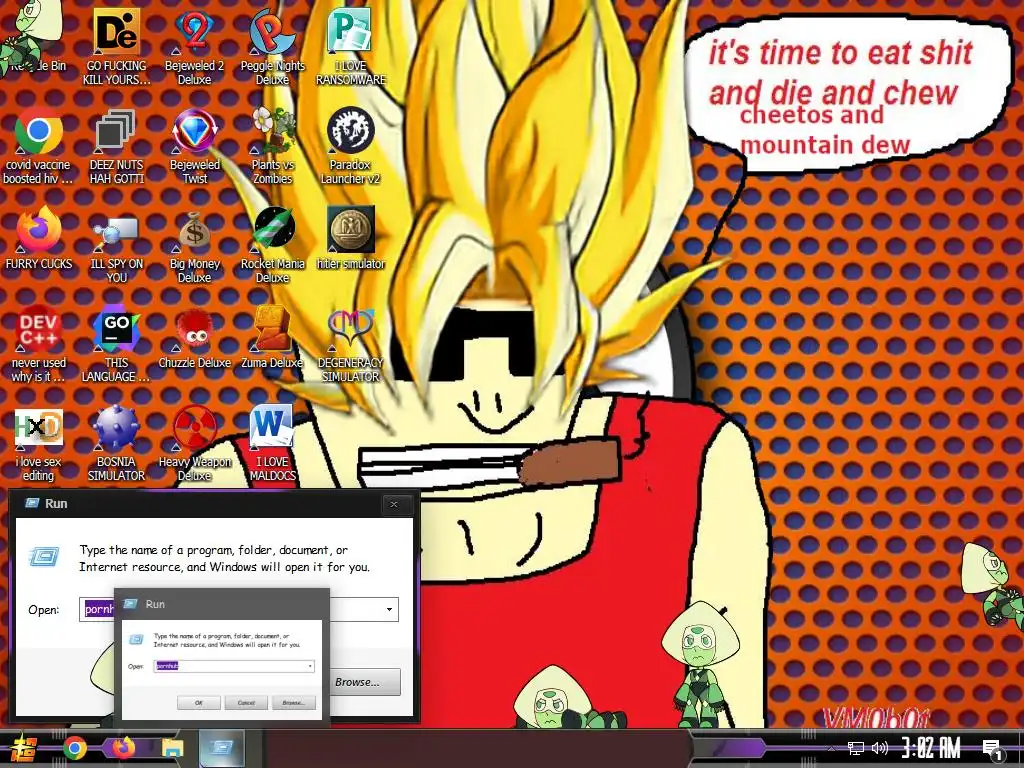
Task: Select the Word 'I LOVE MALDOCS' shortcut
Action: pos(272,443)
